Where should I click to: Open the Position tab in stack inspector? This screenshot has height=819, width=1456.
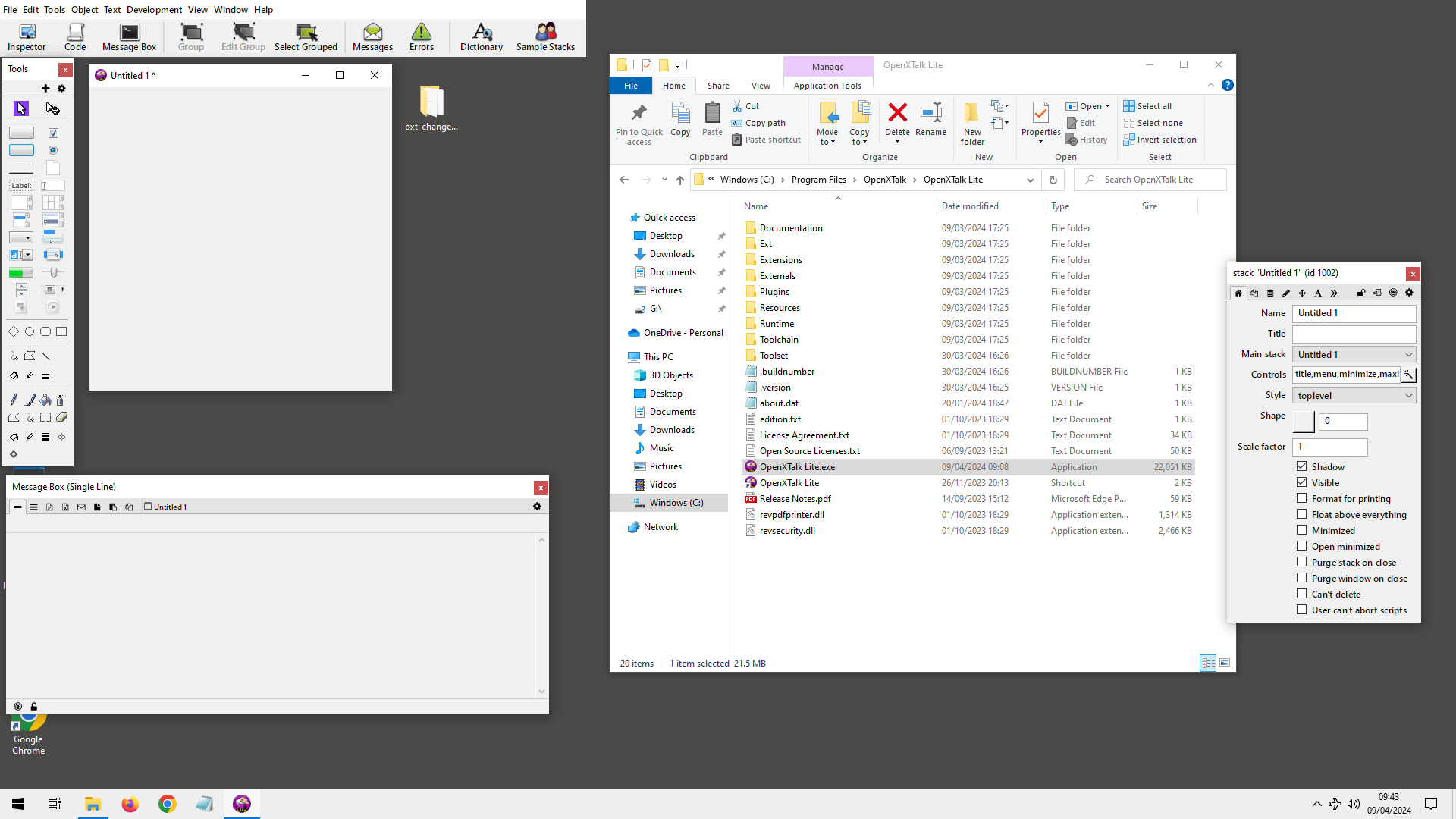(1302, 293)
